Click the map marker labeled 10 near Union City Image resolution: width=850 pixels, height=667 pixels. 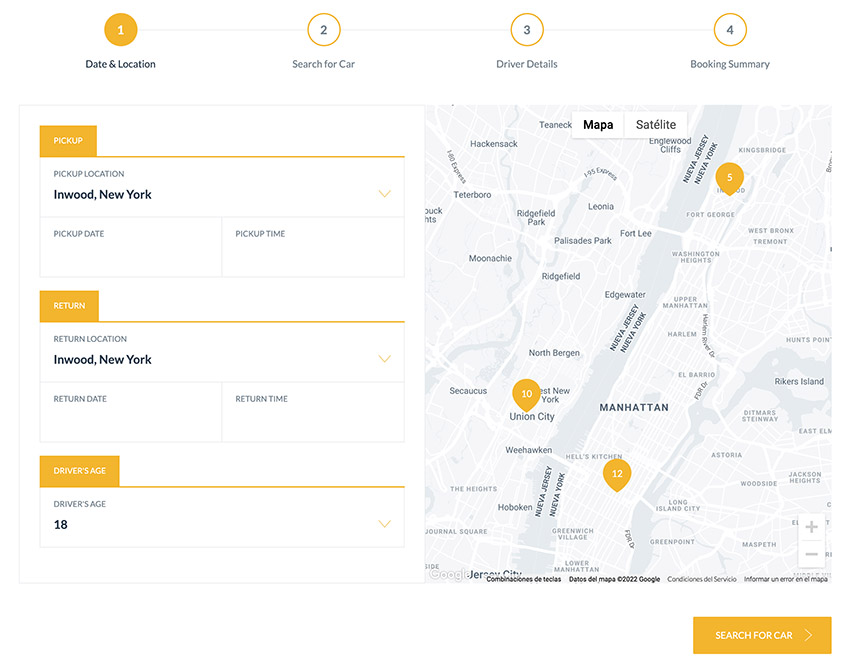(527, 394)
